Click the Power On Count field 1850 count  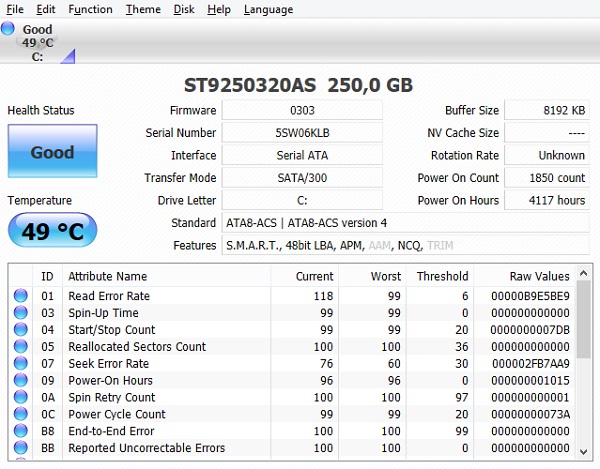547,178
